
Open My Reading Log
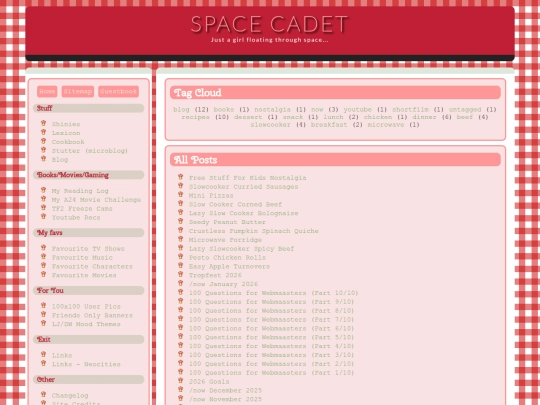80,191
